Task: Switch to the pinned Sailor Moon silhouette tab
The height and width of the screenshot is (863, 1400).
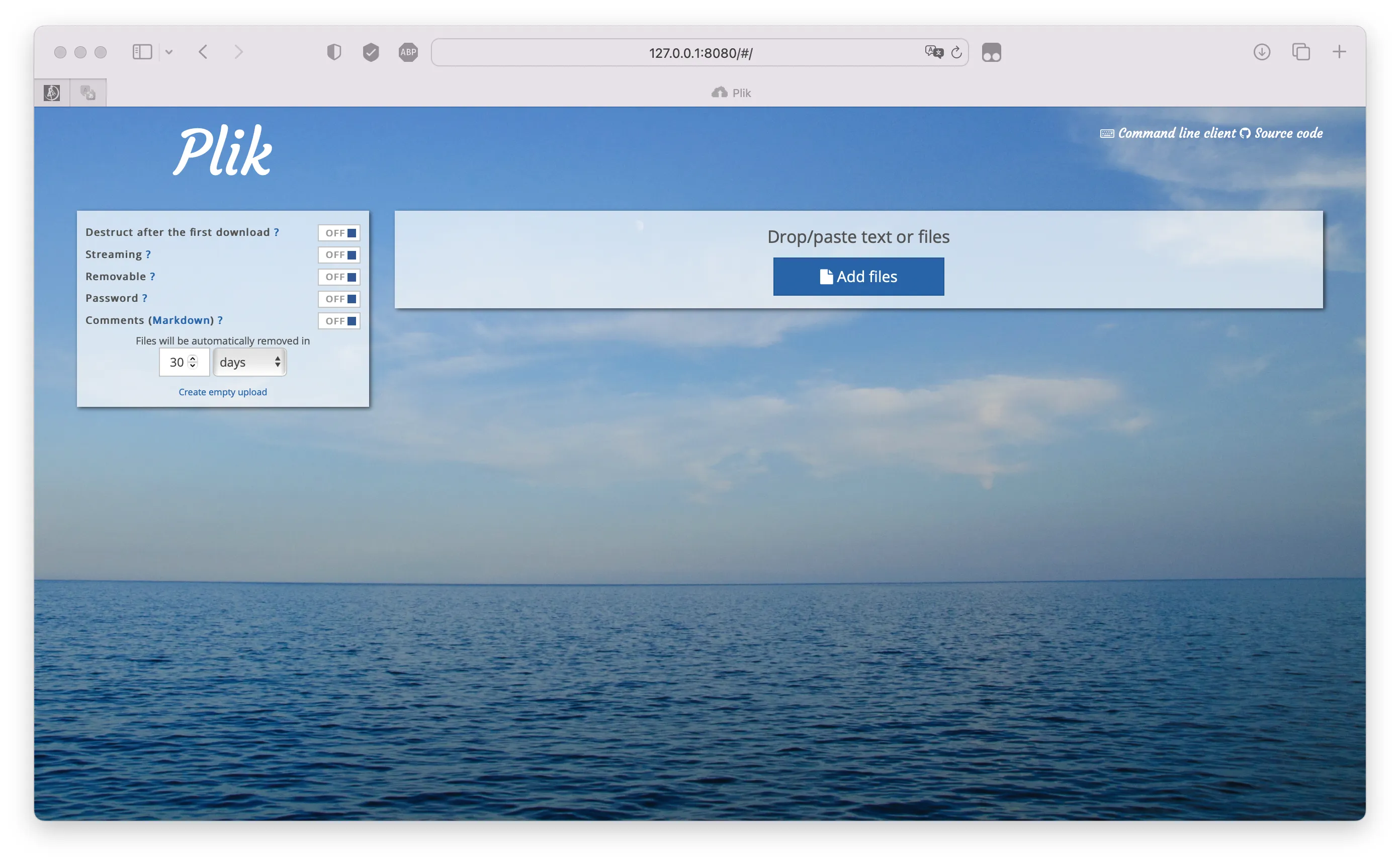Action: (x=52, y=93)
